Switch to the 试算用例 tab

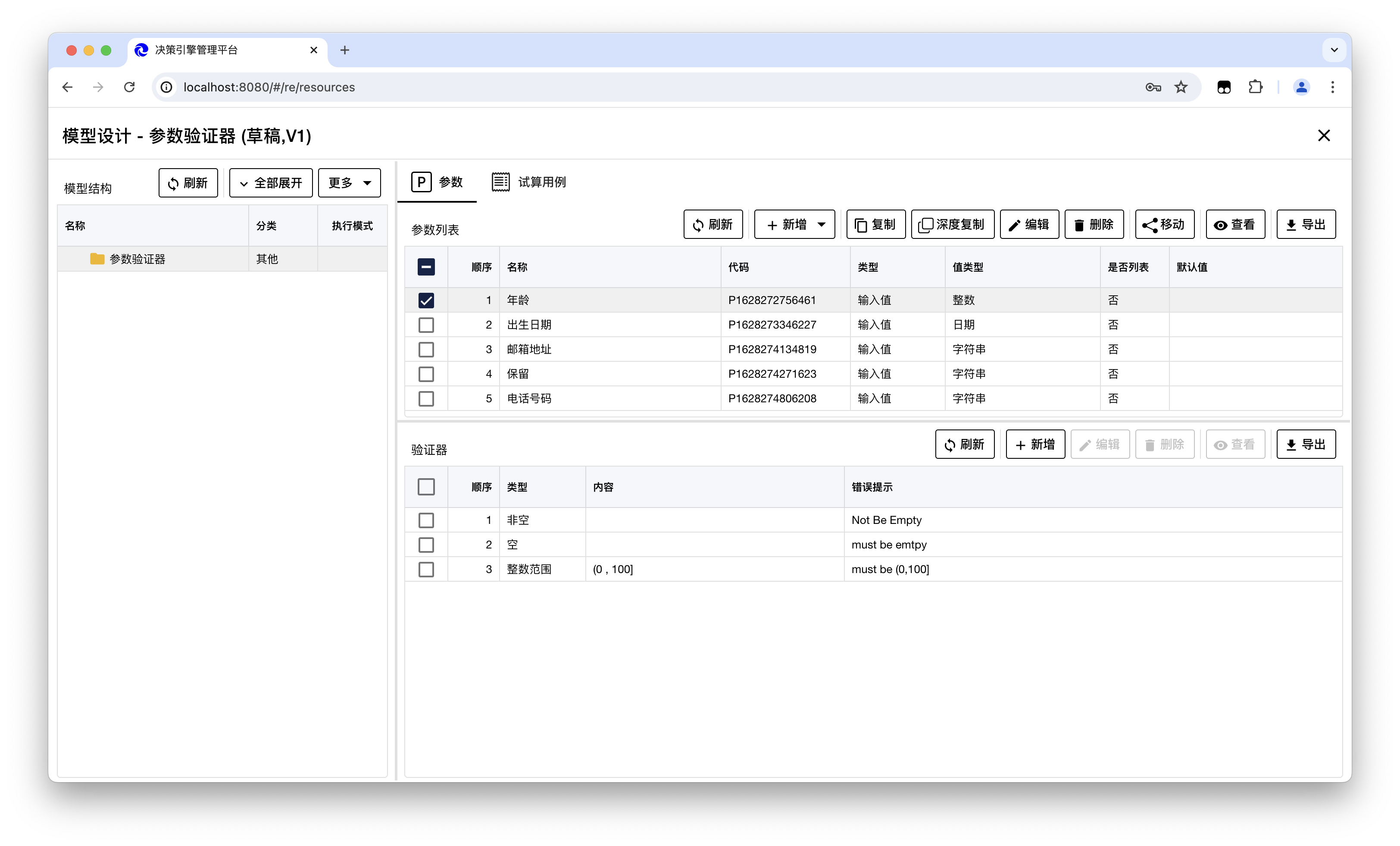pos(529,182)
